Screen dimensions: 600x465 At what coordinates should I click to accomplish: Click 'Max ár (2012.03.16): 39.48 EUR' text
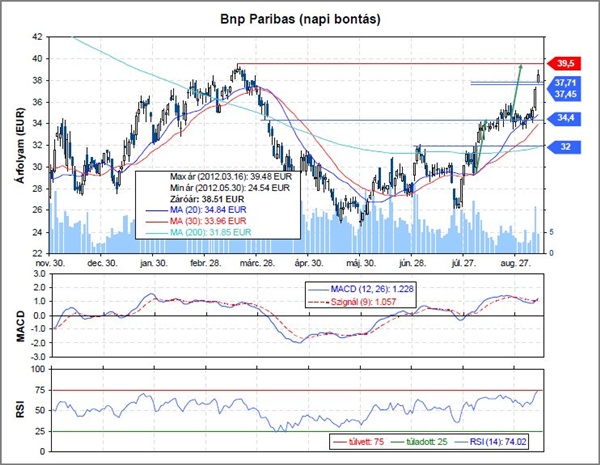tap(230, 177)
